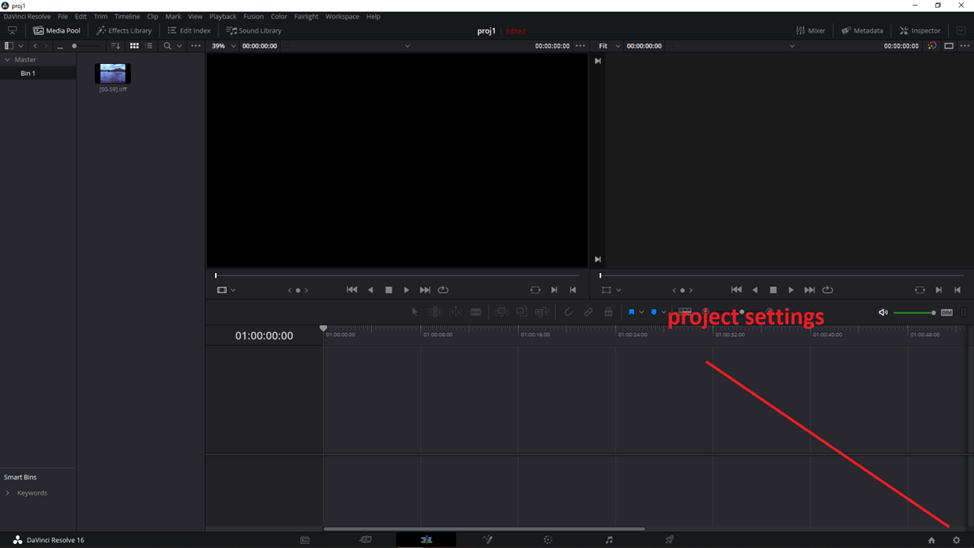The width and height of the screenshot is (974, 548).
Task: Click the blue Marker icon
Action: 653,312
